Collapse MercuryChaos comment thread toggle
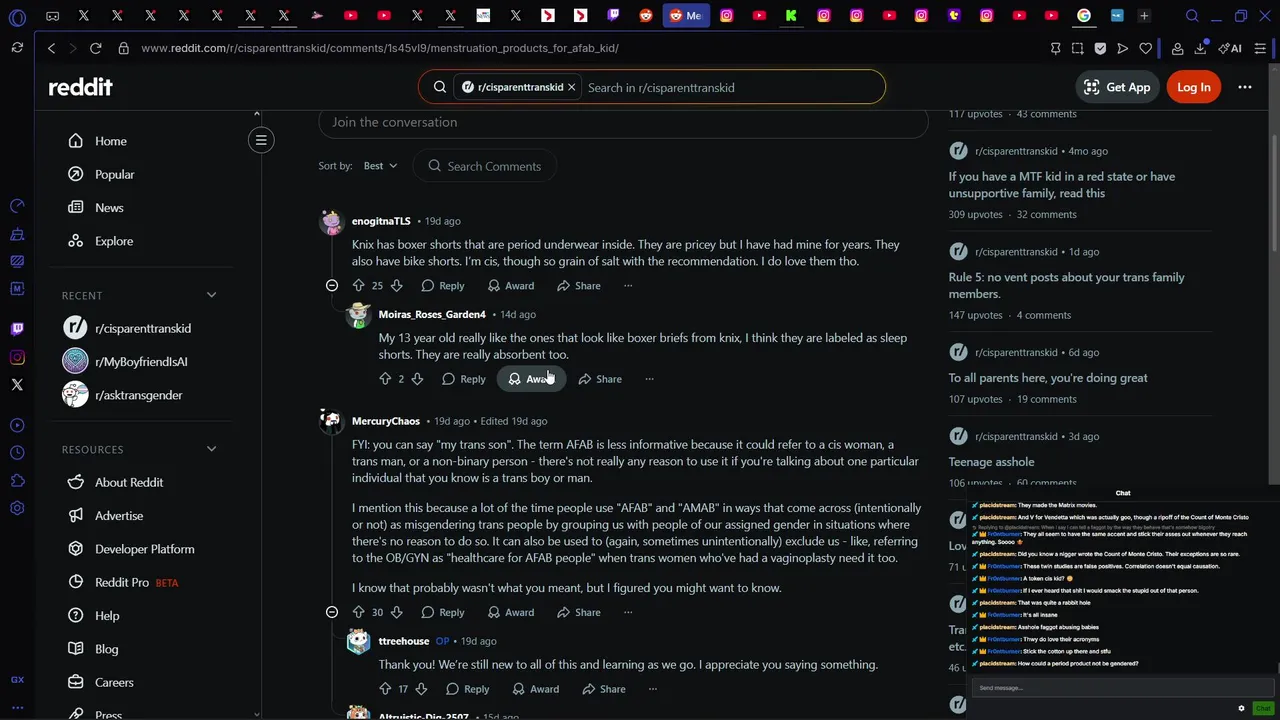 point(332,612)
